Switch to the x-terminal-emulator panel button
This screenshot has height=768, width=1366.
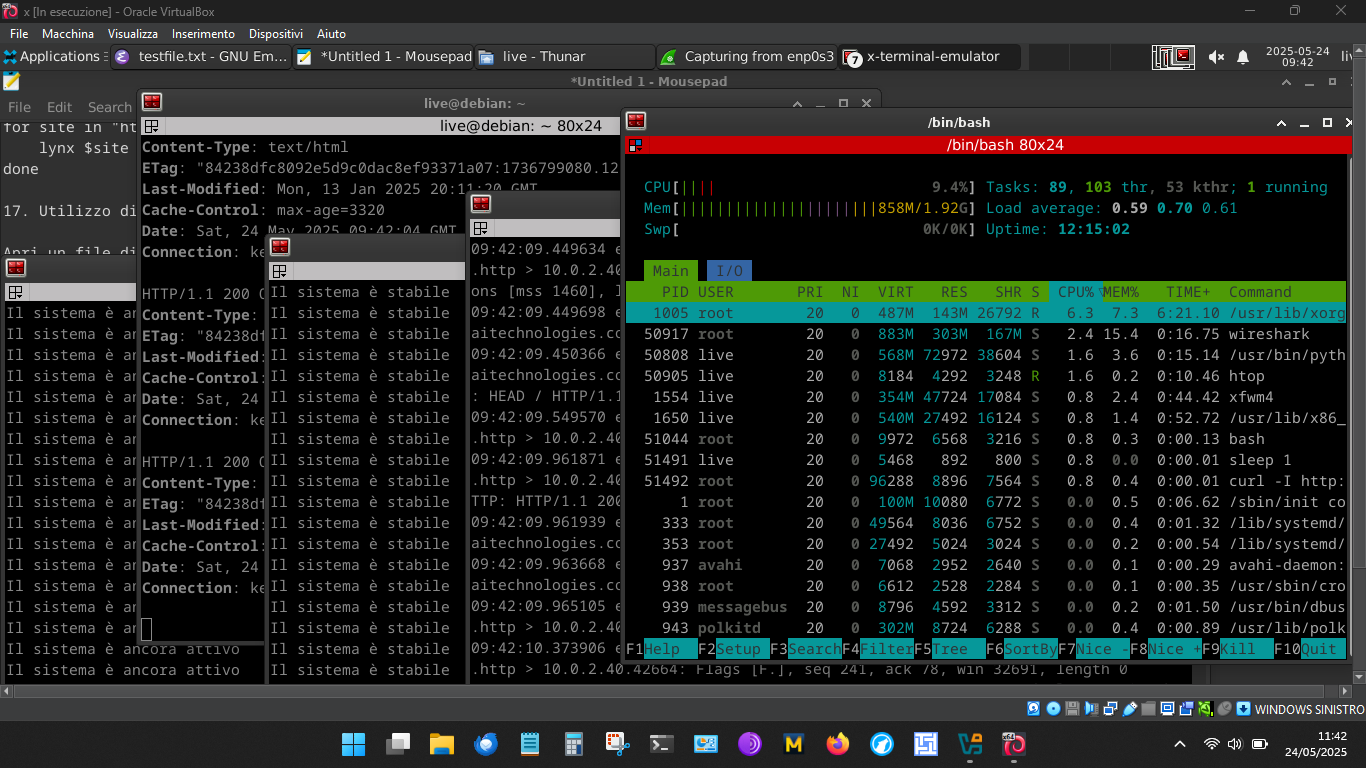pyautogui.click(x=929, y=57)
